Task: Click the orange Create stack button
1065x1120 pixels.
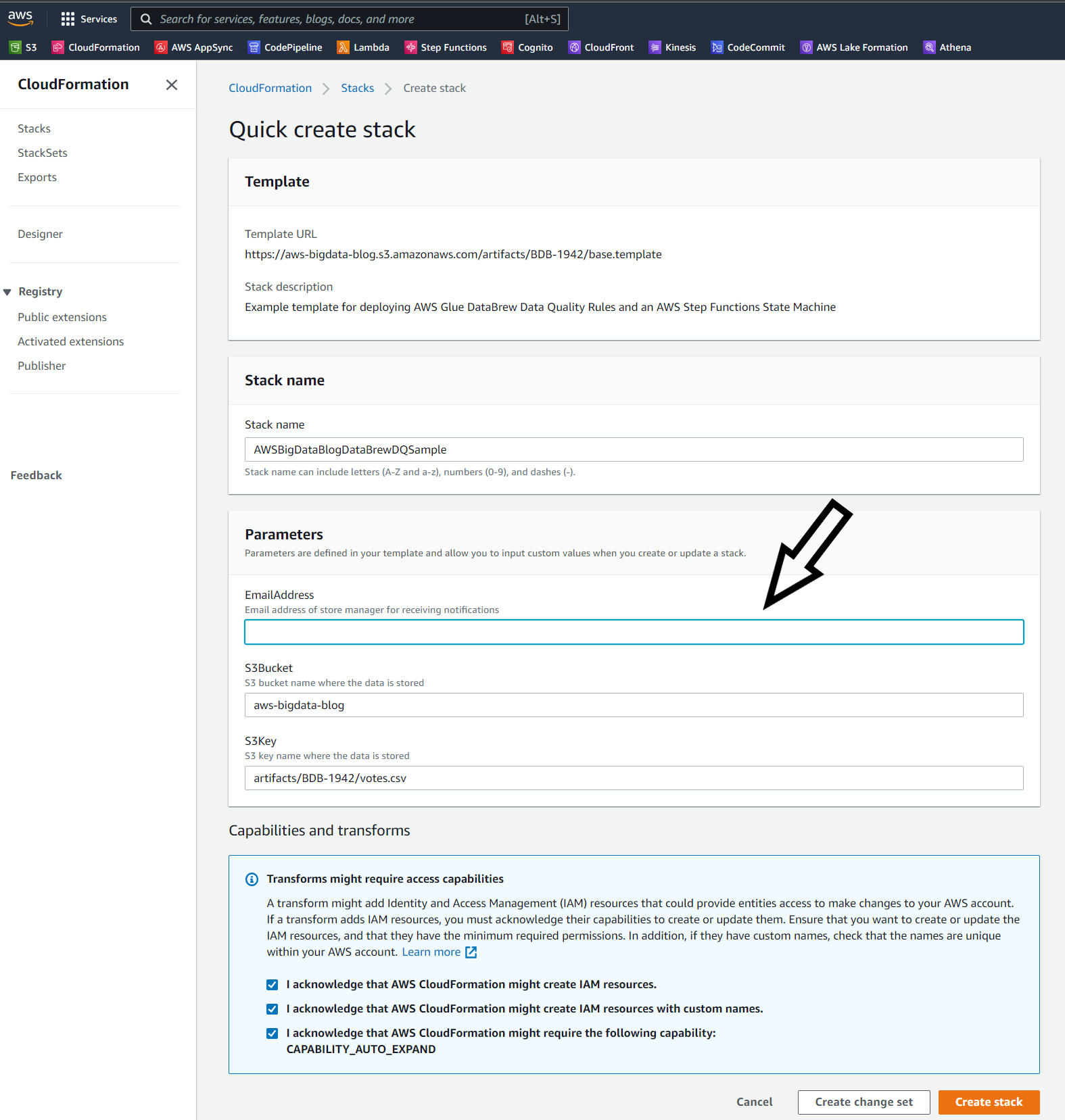Action: pos(989,1102)
